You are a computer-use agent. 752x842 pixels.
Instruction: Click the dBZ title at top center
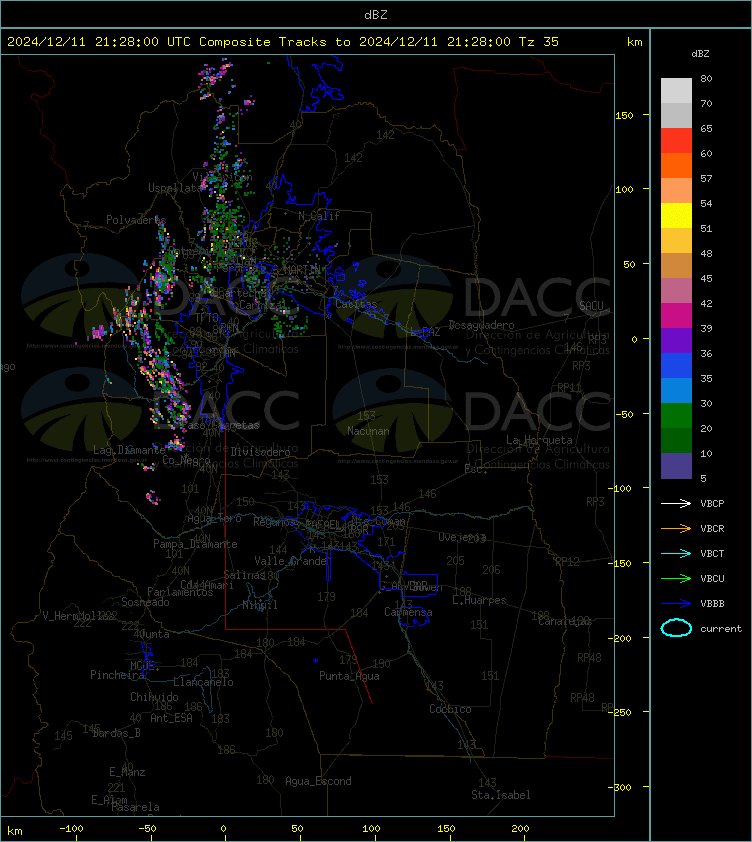coord(375,15)
